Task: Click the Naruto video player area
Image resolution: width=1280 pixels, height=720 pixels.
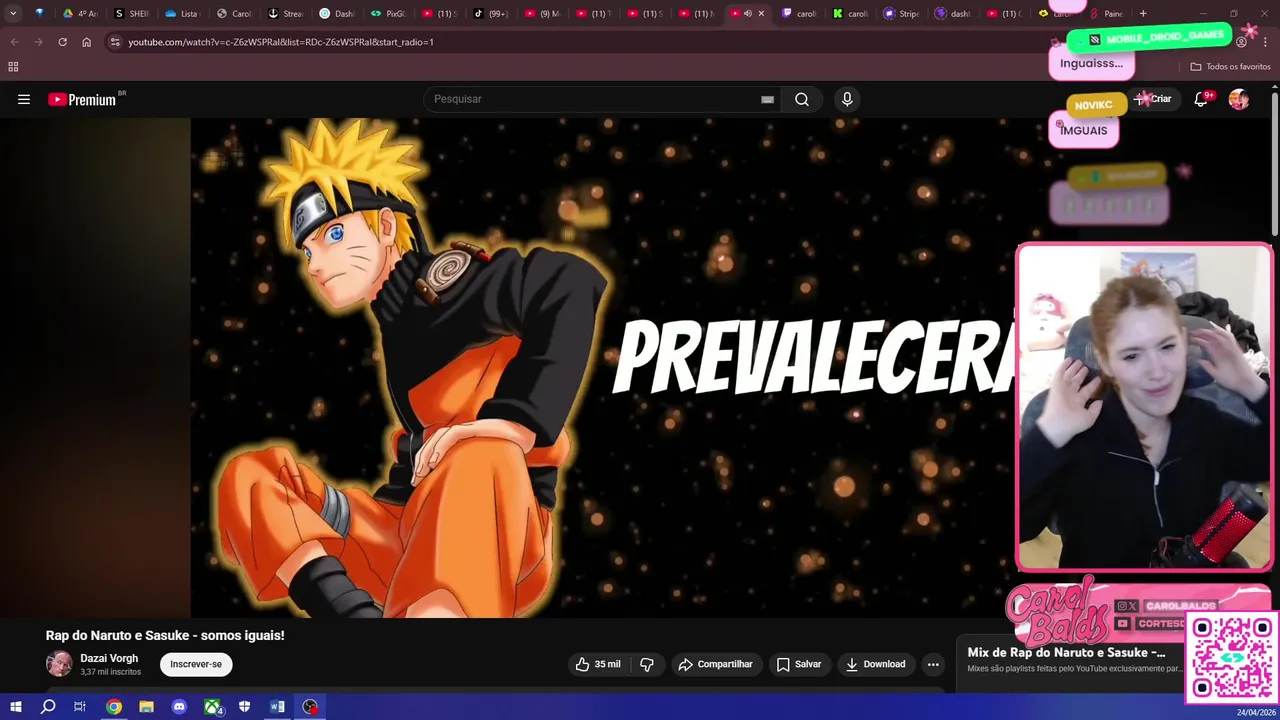Action: click(603, 368)
